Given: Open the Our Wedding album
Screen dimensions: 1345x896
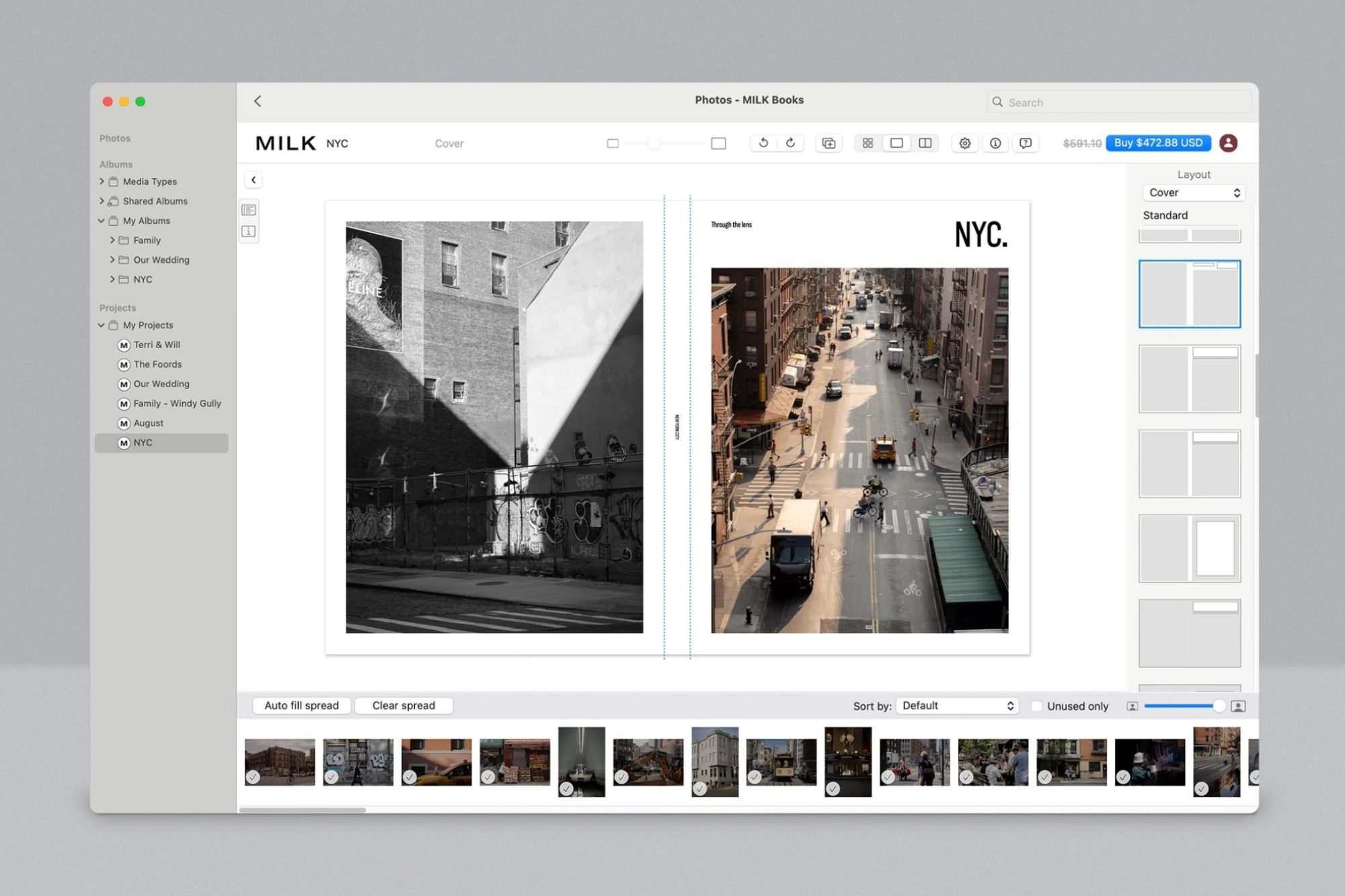Looking at the screenshot, I should tap(161, 259).
